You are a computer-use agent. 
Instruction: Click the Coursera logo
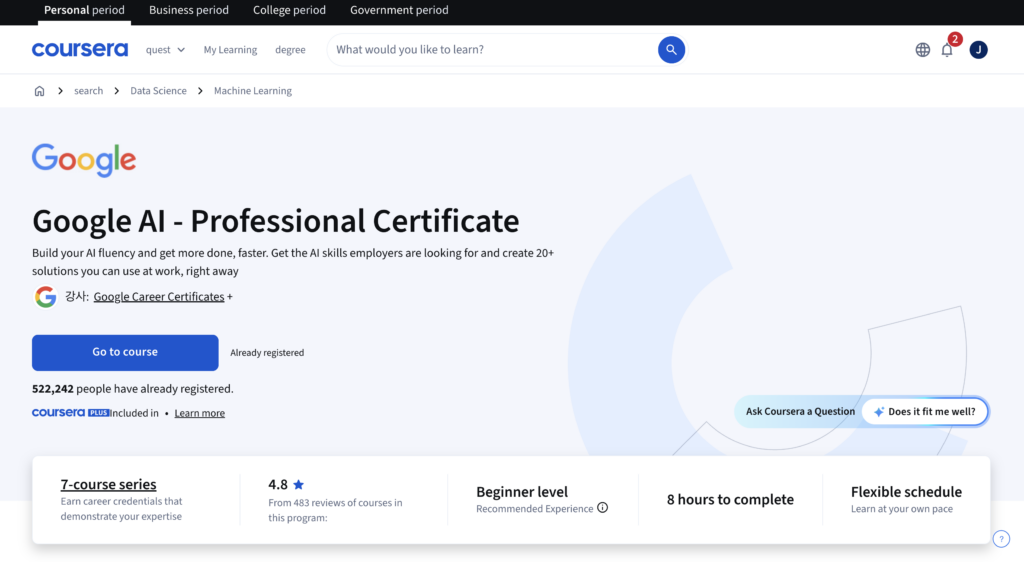[x=80, y=50]
